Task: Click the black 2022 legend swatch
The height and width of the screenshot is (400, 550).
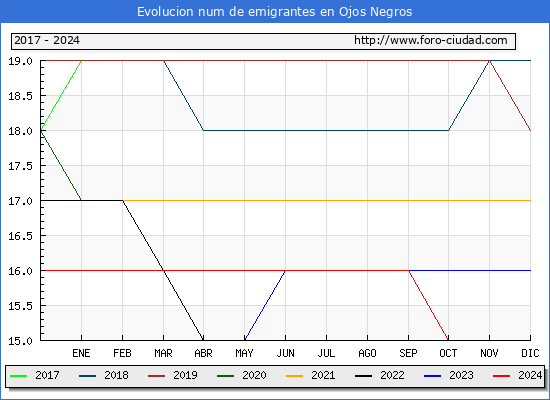Action: (363, 376)
